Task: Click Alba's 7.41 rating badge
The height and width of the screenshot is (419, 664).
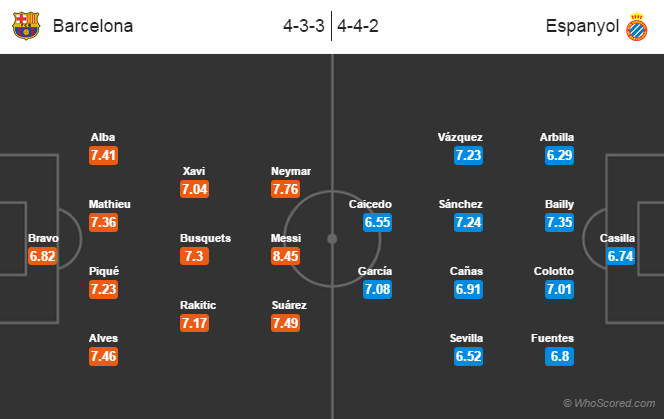Action: [103, 155]
